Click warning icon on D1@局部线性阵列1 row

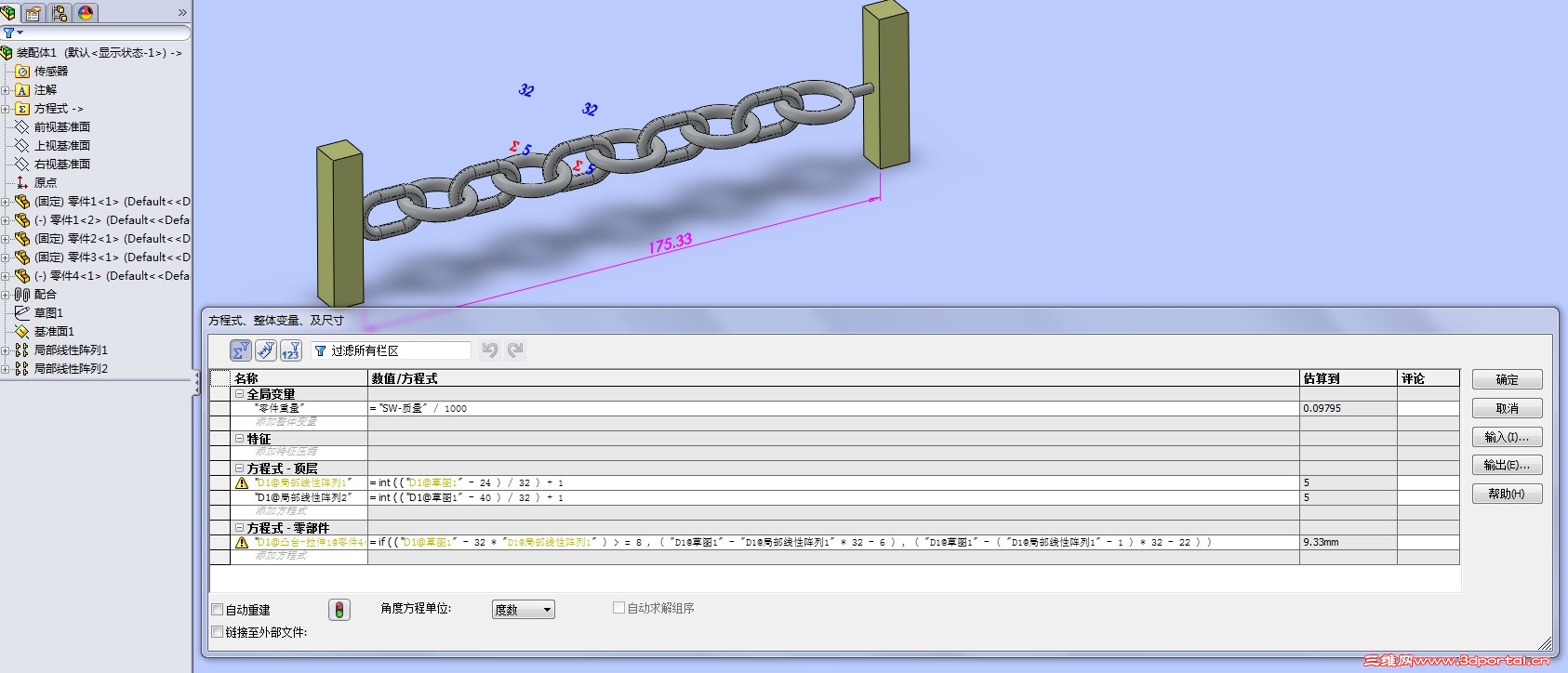242,483
